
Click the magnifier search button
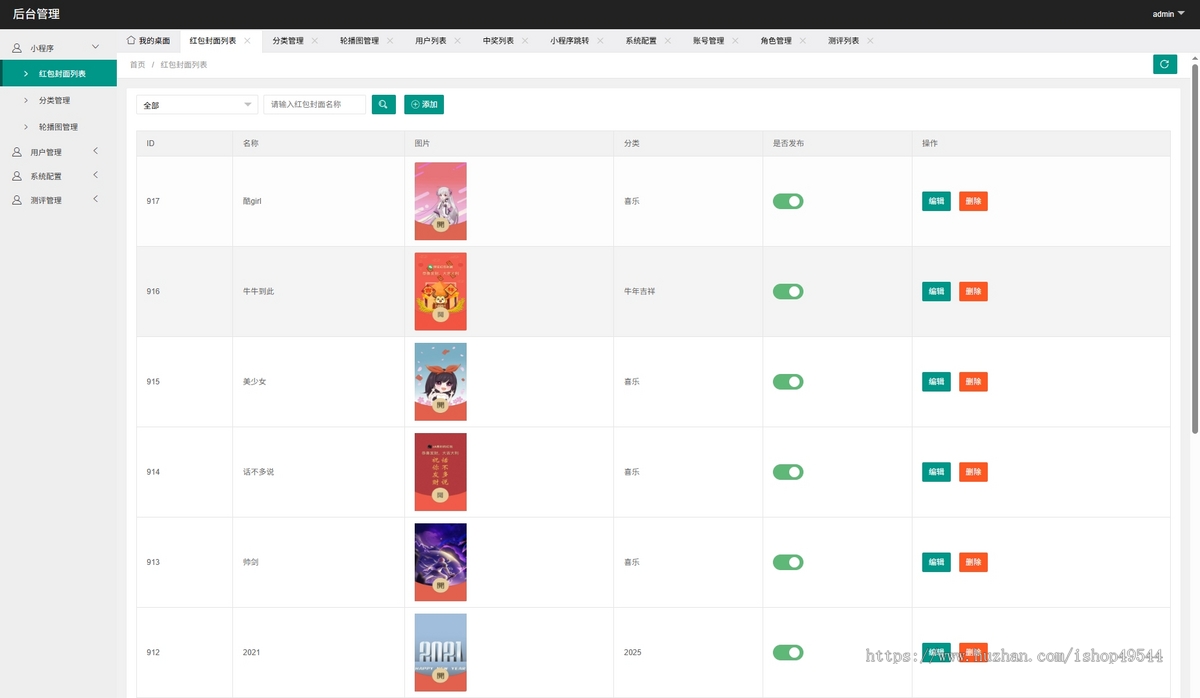384,104
